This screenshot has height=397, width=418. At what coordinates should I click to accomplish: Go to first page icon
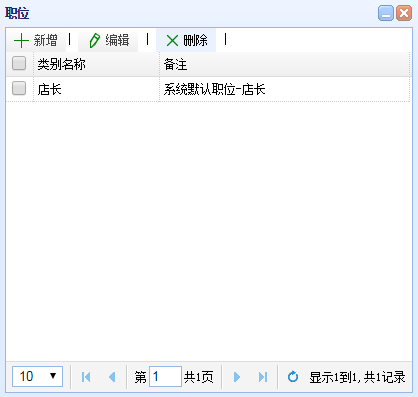point(86,377)
